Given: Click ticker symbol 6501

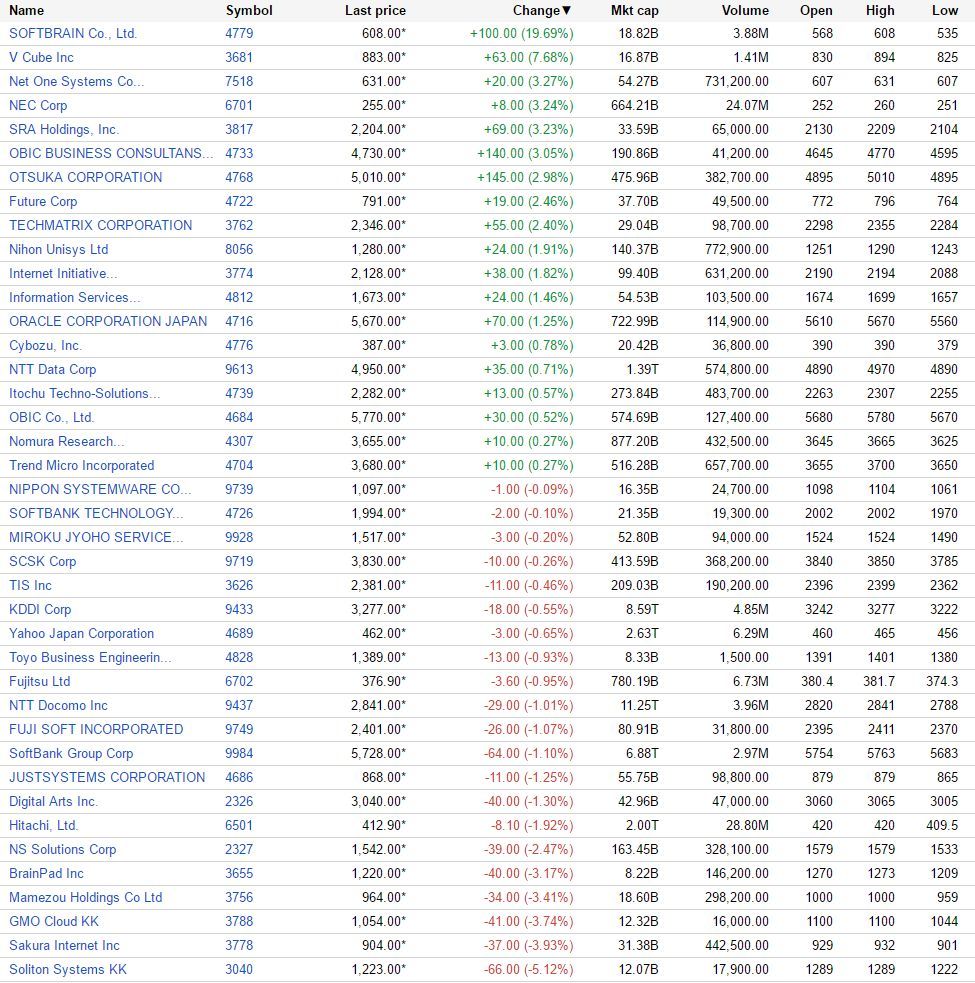Looking at the screenshot, I should (239, 826).
